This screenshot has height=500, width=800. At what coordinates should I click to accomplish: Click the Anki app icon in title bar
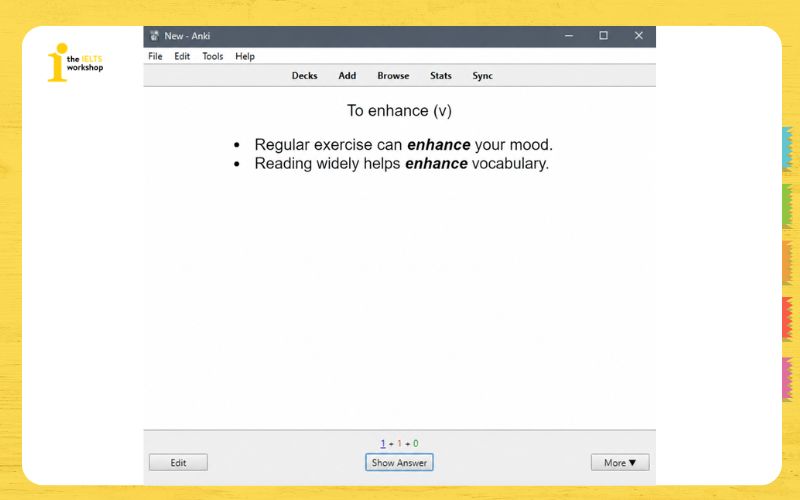[x=154, y=36]
